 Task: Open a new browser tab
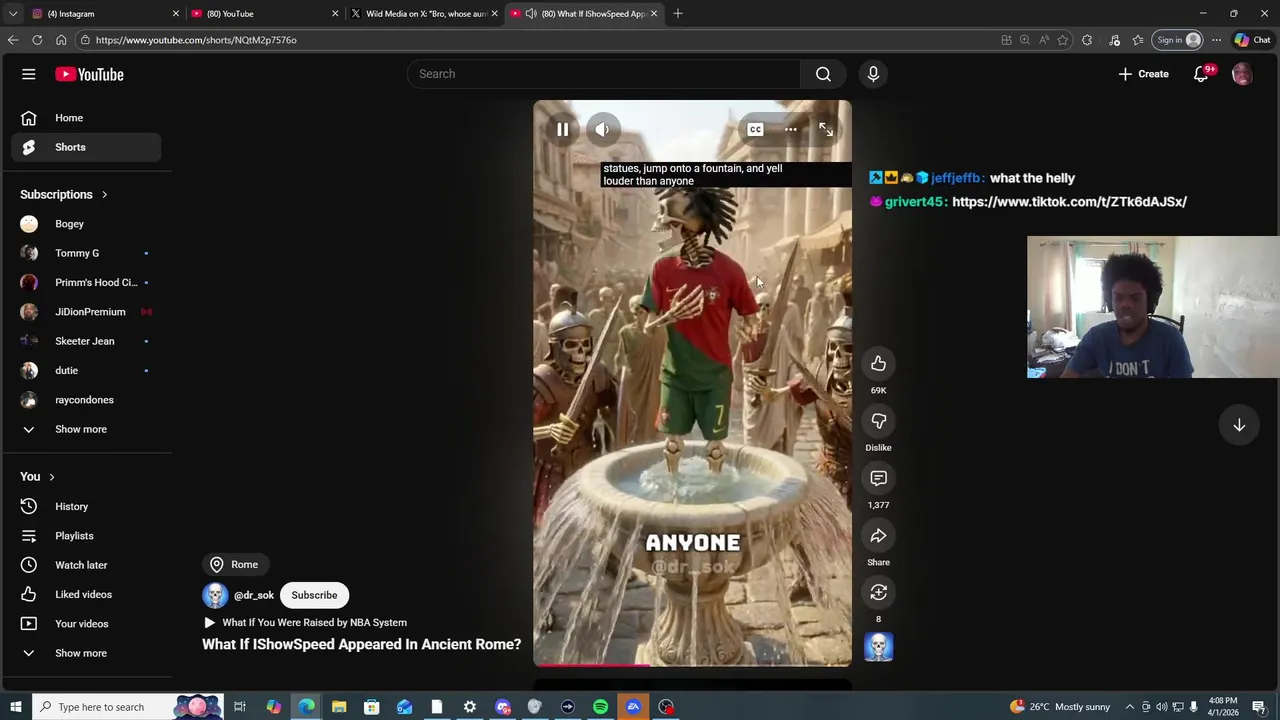[x=678, y=14]
